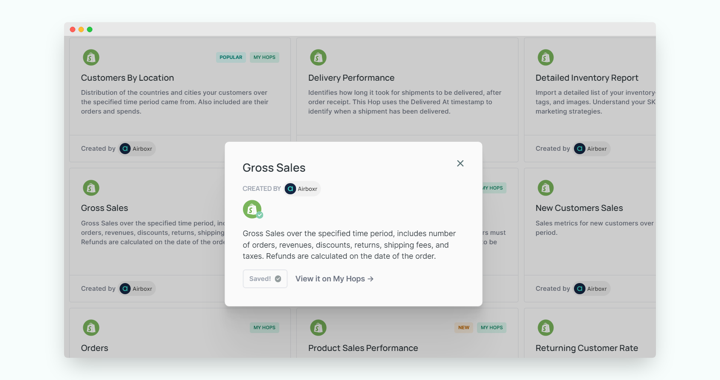Click Shopify icon on Delivery Performance card
The image size is (720, 380).
coord(318,57)
